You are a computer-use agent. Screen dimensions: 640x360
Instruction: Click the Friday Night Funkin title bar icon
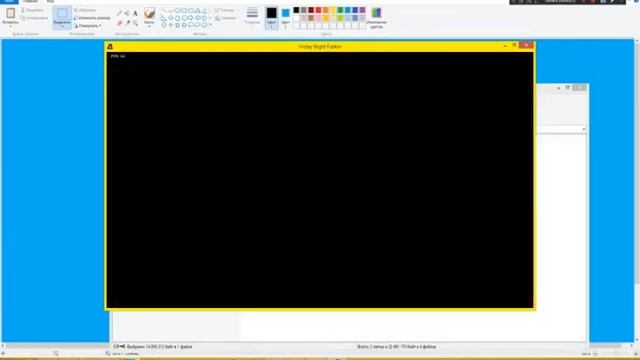(110, 47)
